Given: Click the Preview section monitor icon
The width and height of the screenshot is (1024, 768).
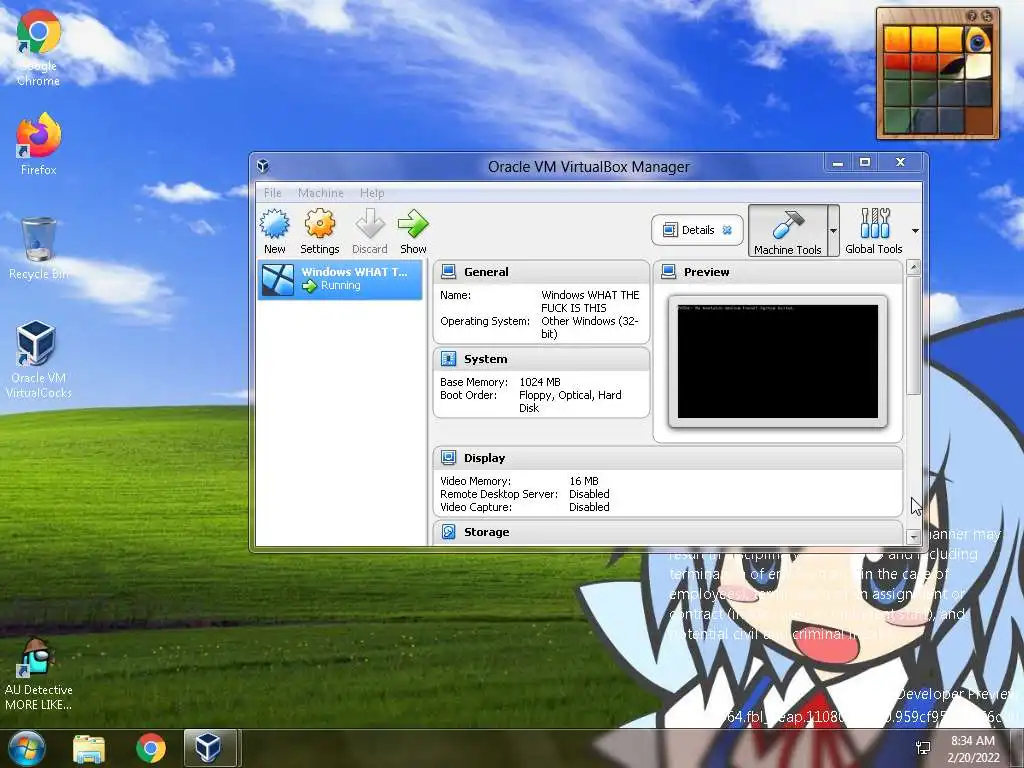Looking at the screenshot, I should [x=668, y=272].
